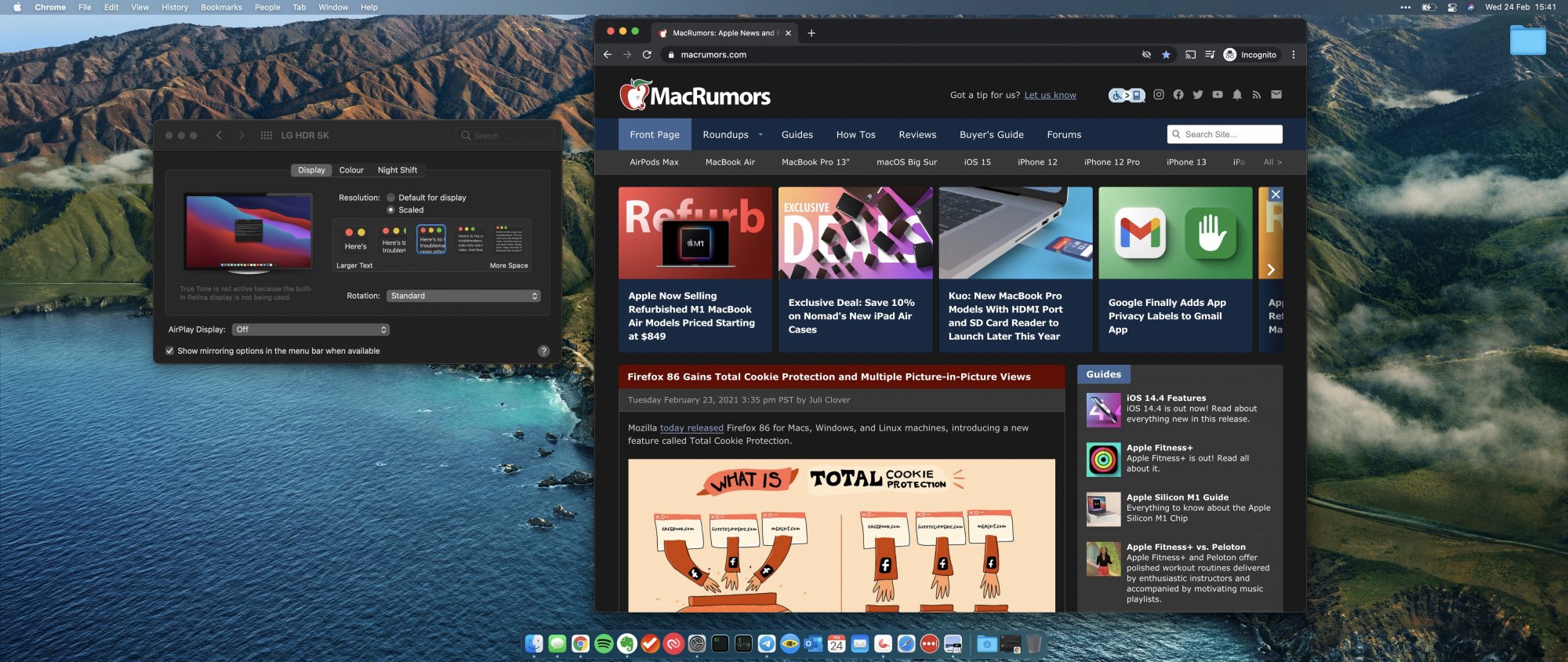Viewport: 1568px width, 662px height.
Task: Click the System Preferences search field
Action: [x=505, y=136]
